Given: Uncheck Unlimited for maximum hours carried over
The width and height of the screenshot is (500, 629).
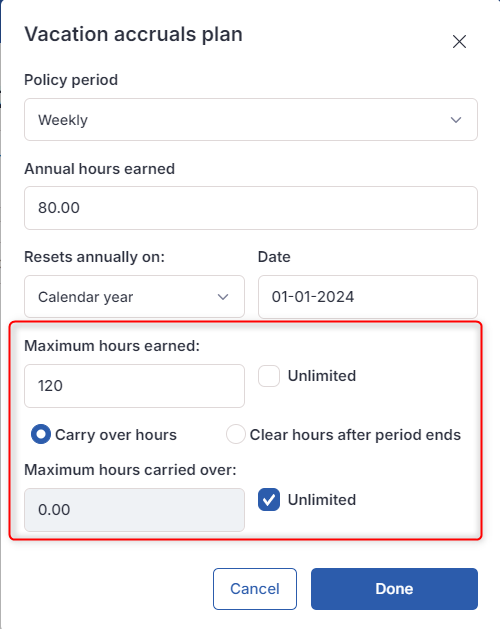Looking at the screenshot, I should point(269,500).
